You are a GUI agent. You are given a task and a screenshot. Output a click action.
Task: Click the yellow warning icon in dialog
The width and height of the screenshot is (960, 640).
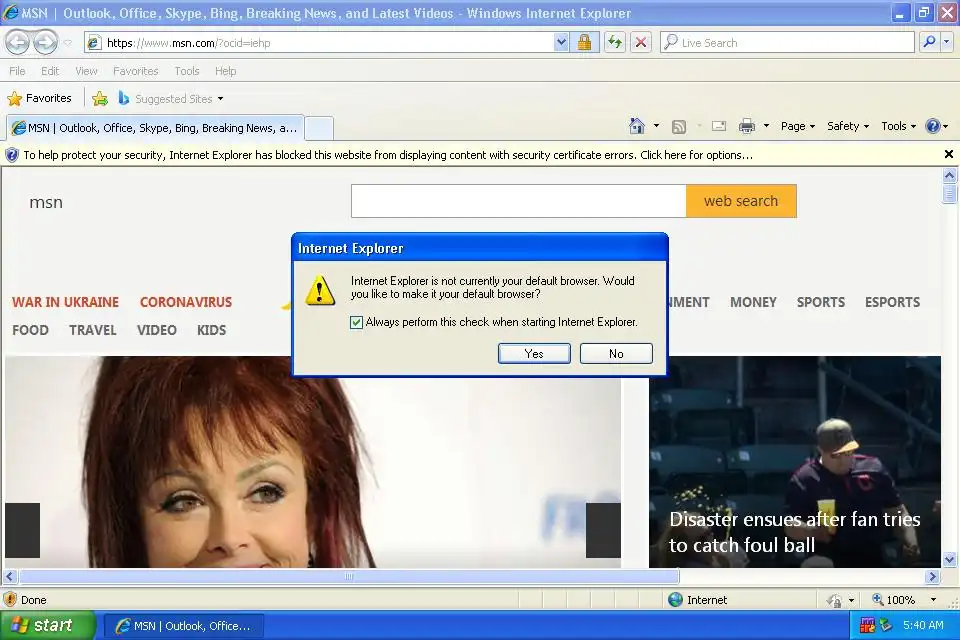(x=320, y=290)
